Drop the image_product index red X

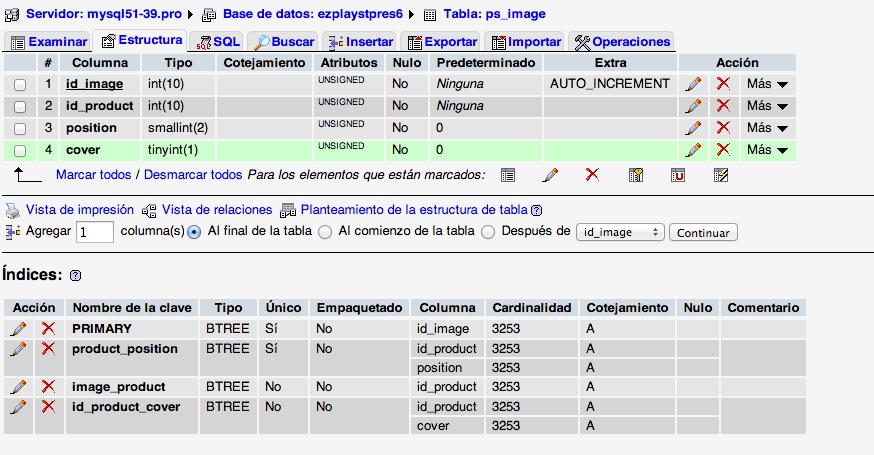48,386
